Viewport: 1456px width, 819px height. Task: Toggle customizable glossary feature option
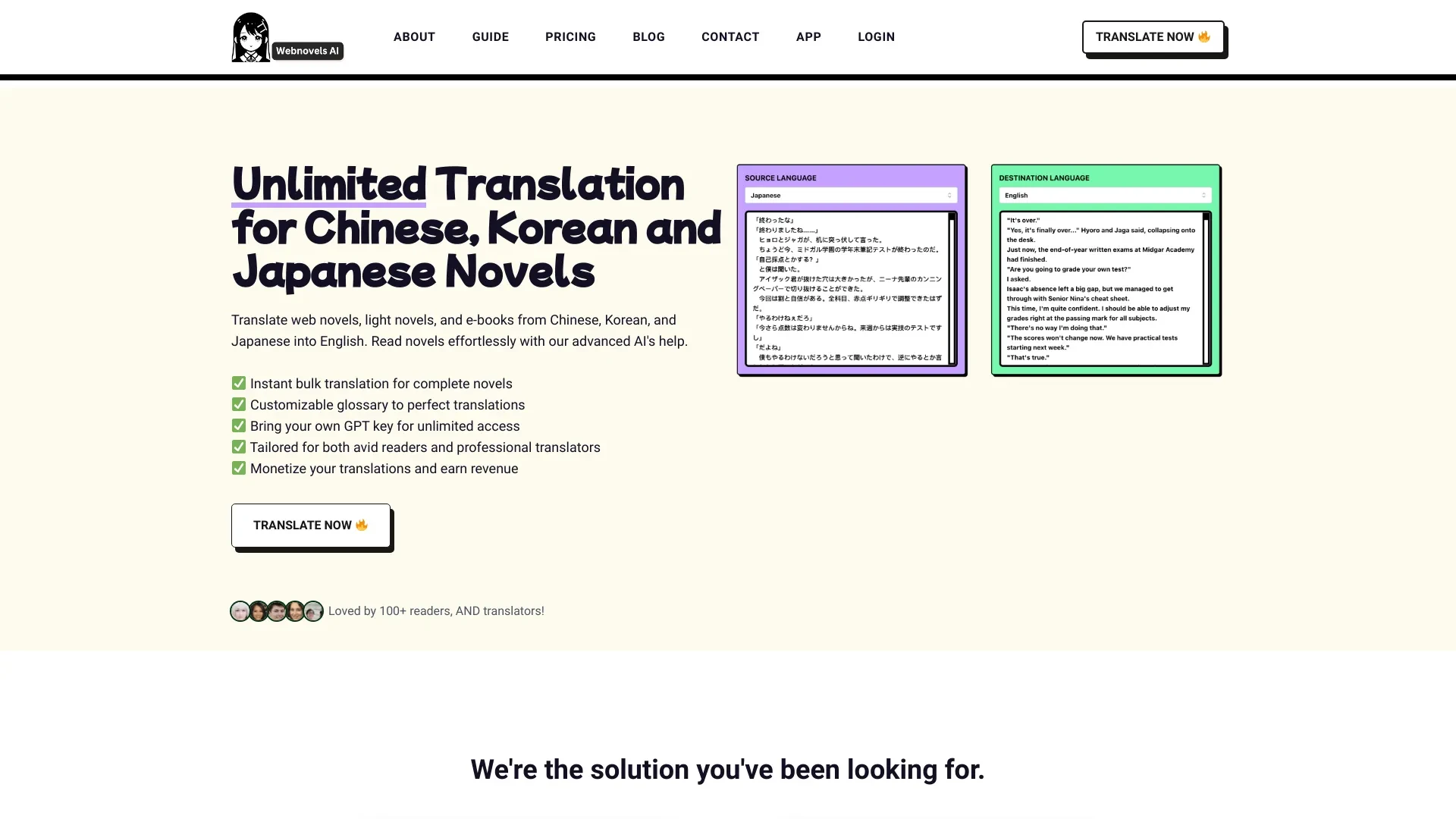(239, 404)
